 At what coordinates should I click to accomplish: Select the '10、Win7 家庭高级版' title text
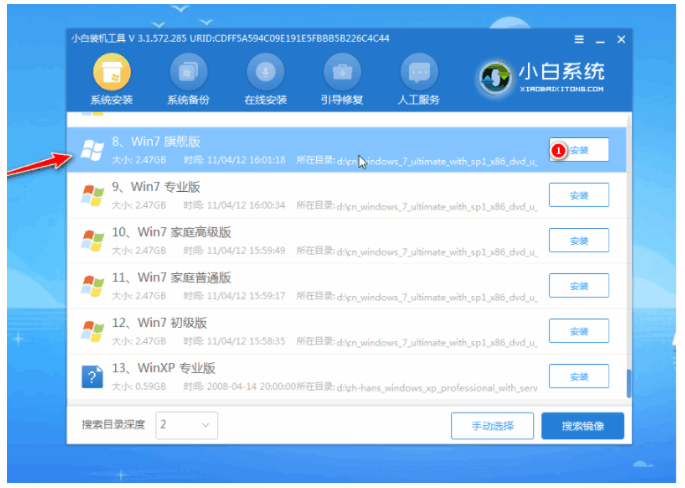coord(171,232)
